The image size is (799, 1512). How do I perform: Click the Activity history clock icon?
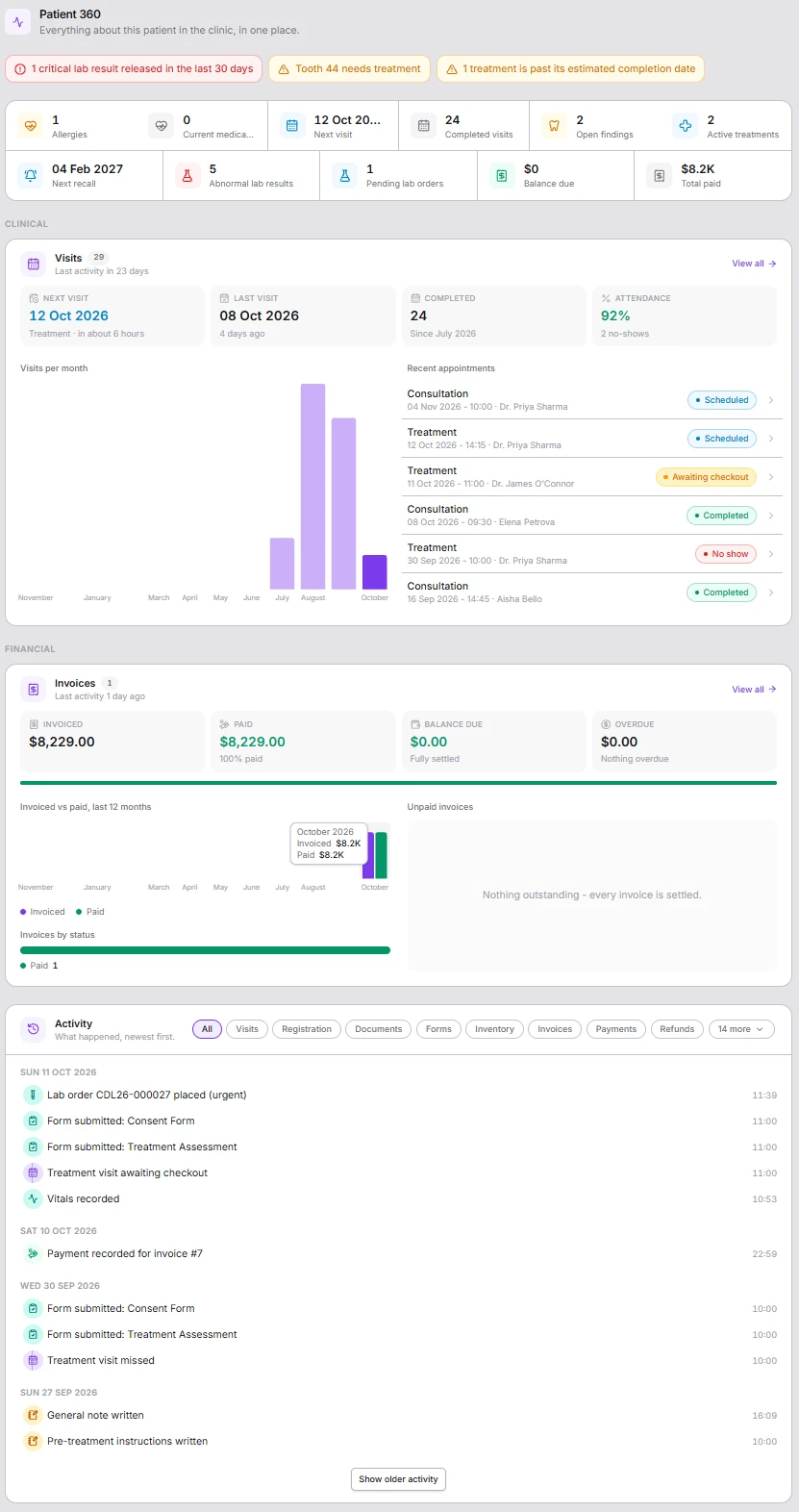[x=33, y=1029]
